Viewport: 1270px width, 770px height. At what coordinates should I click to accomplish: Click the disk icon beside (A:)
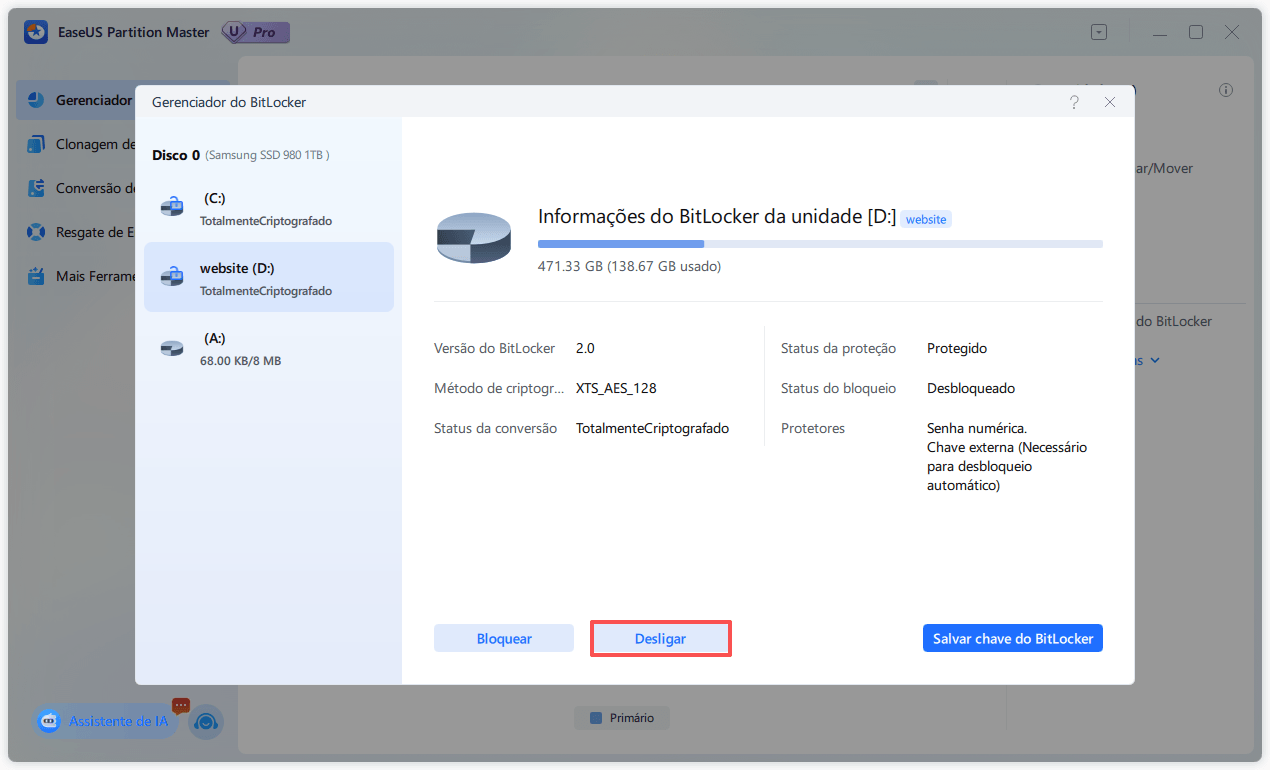172,348
